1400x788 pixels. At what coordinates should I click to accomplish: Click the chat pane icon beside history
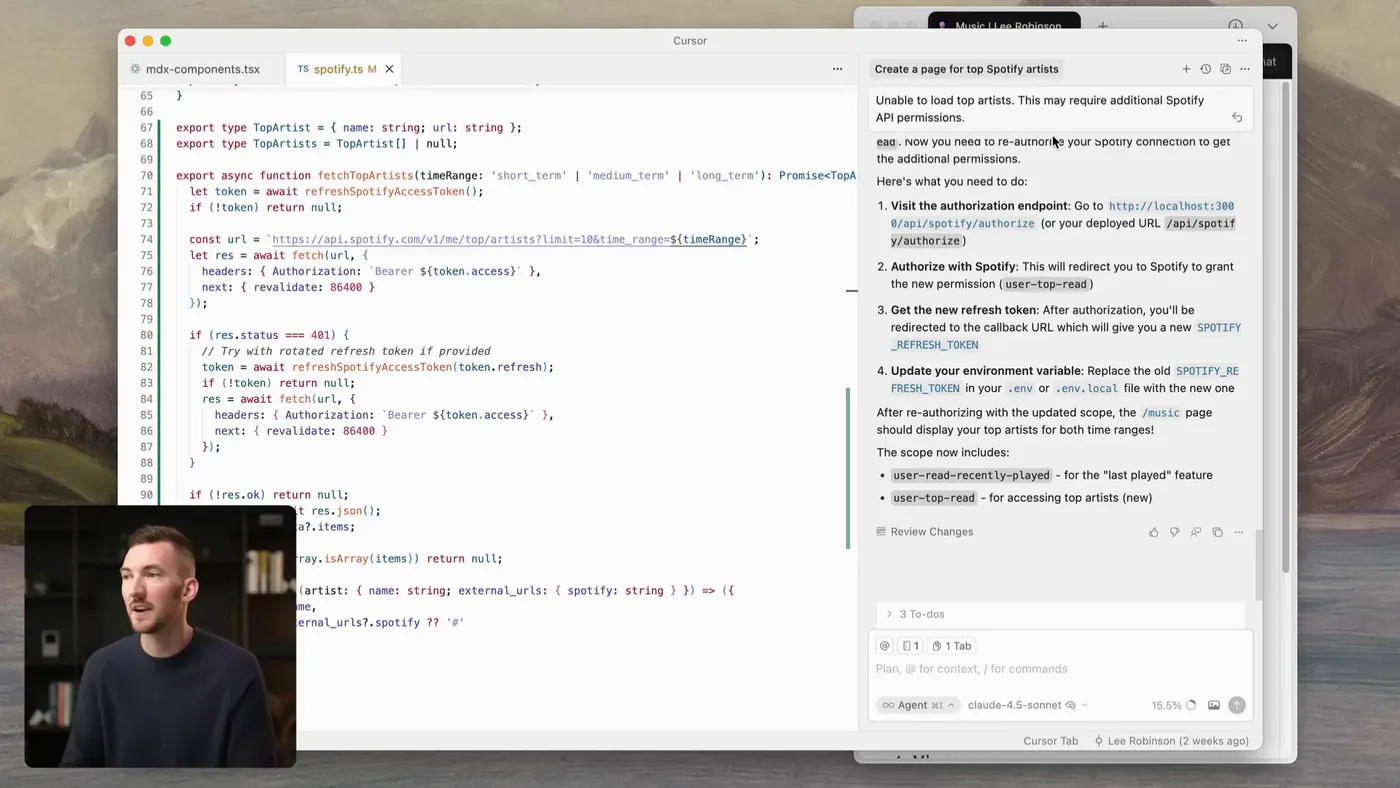pyautogui.click(x=1225, y=69)
